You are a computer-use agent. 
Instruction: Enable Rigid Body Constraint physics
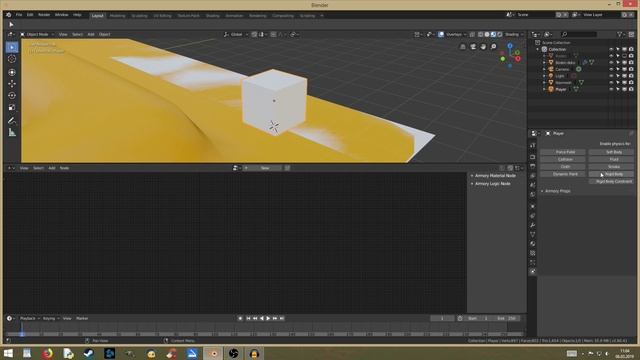point(611,182)
